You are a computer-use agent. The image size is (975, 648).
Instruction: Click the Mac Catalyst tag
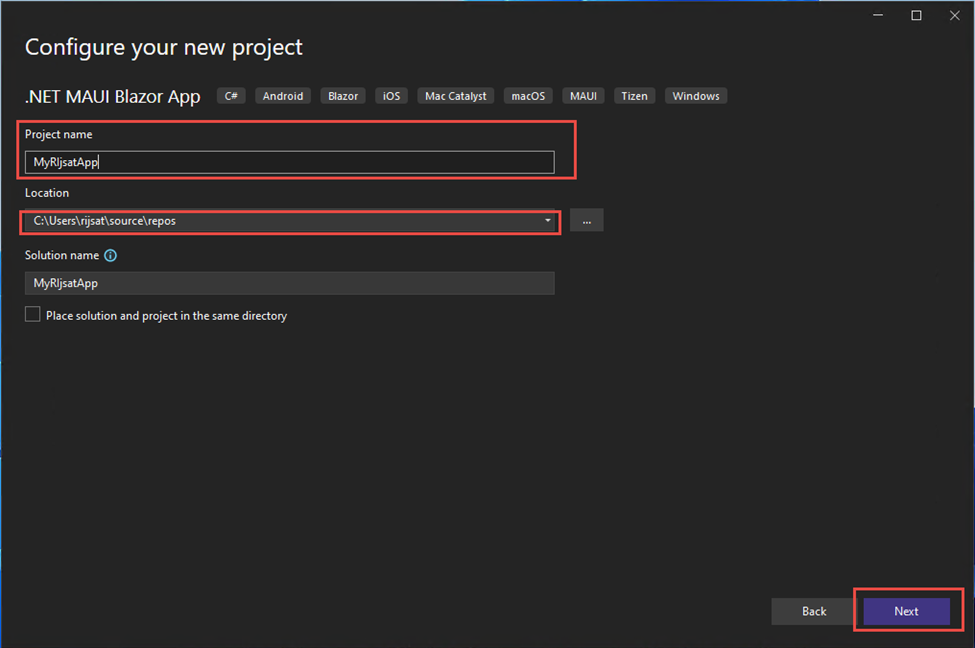pyautogui.click(x=455, y=95)
